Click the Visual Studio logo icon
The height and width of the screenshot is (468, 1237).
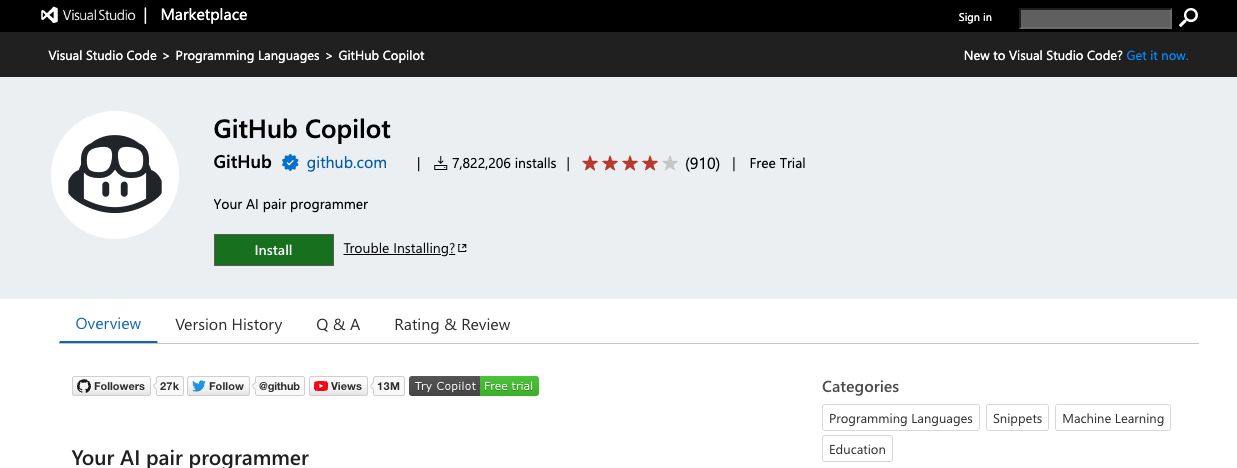click(x=48, y=16)
